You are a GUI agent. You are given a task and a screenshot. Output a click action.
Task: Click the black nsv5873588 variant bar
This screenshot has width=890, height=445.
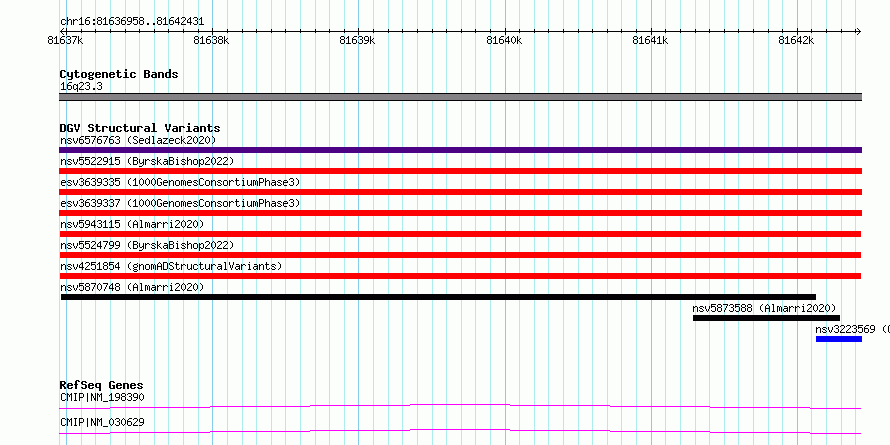click(766, 318)
